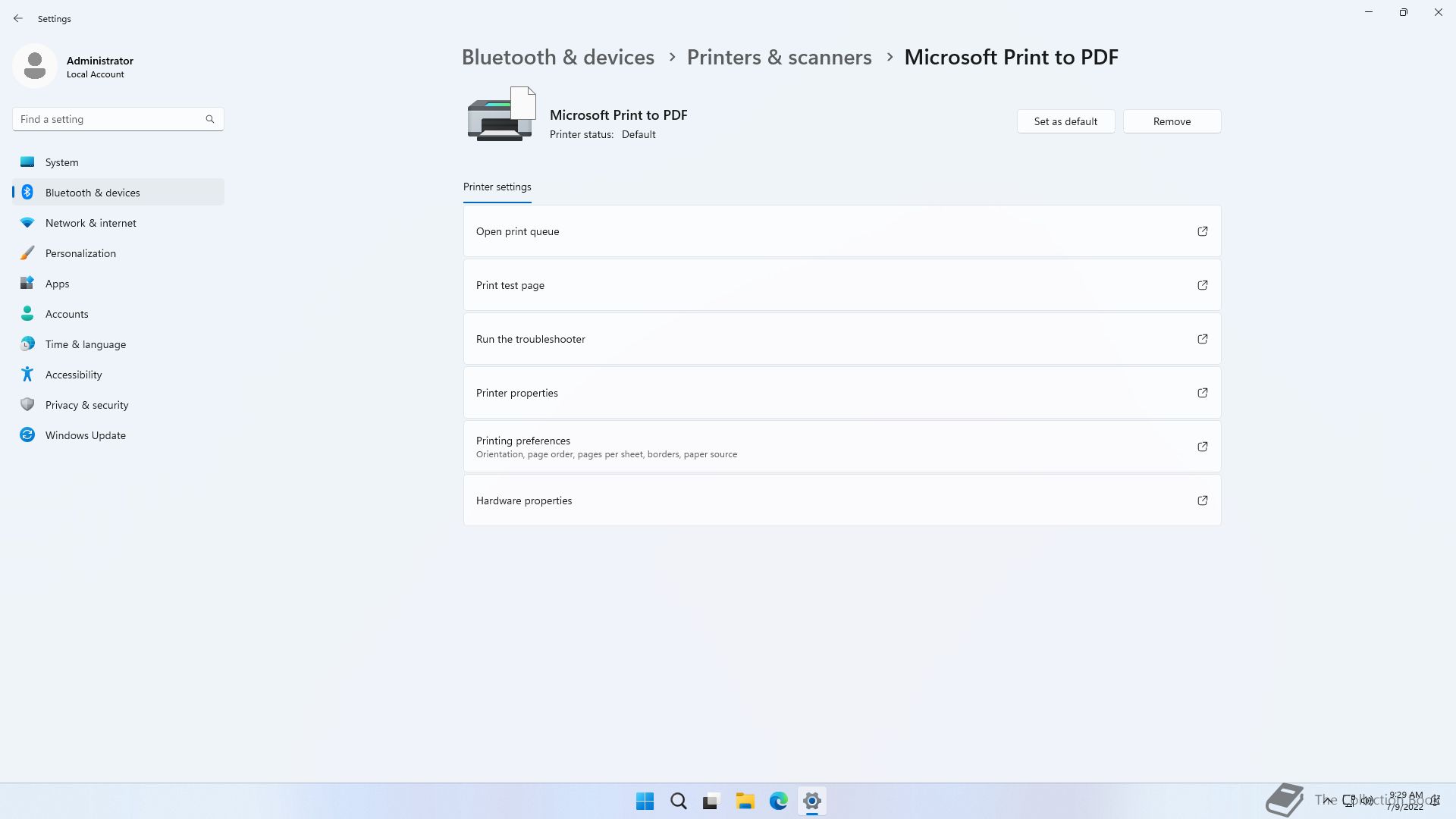Open Accessibility settings
1456x819 pixels.
pyautogui.click(x=118, y=375)
